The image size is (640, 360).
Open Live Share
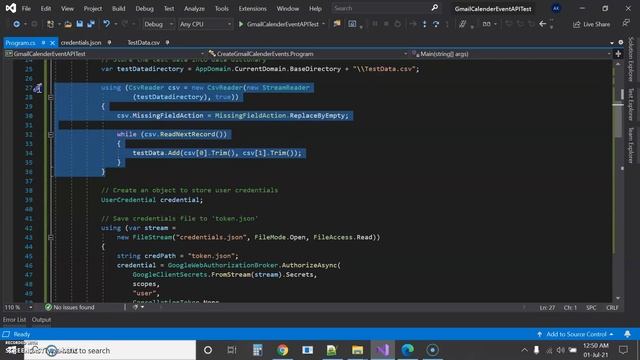[591, 24]
